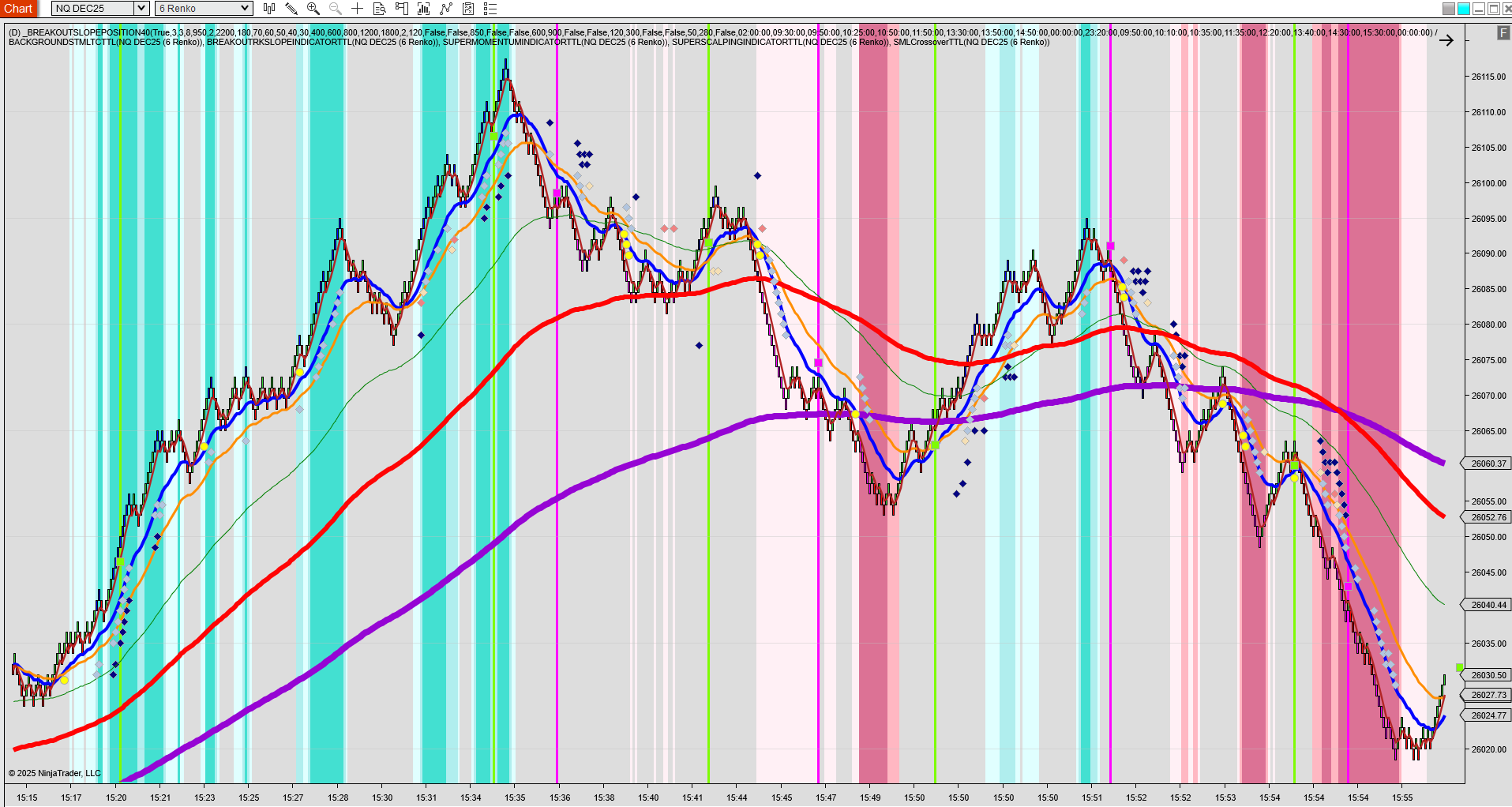Click the gray instrument link color square
This screenshot has width=1512, height=807.
click(1448, 9)
